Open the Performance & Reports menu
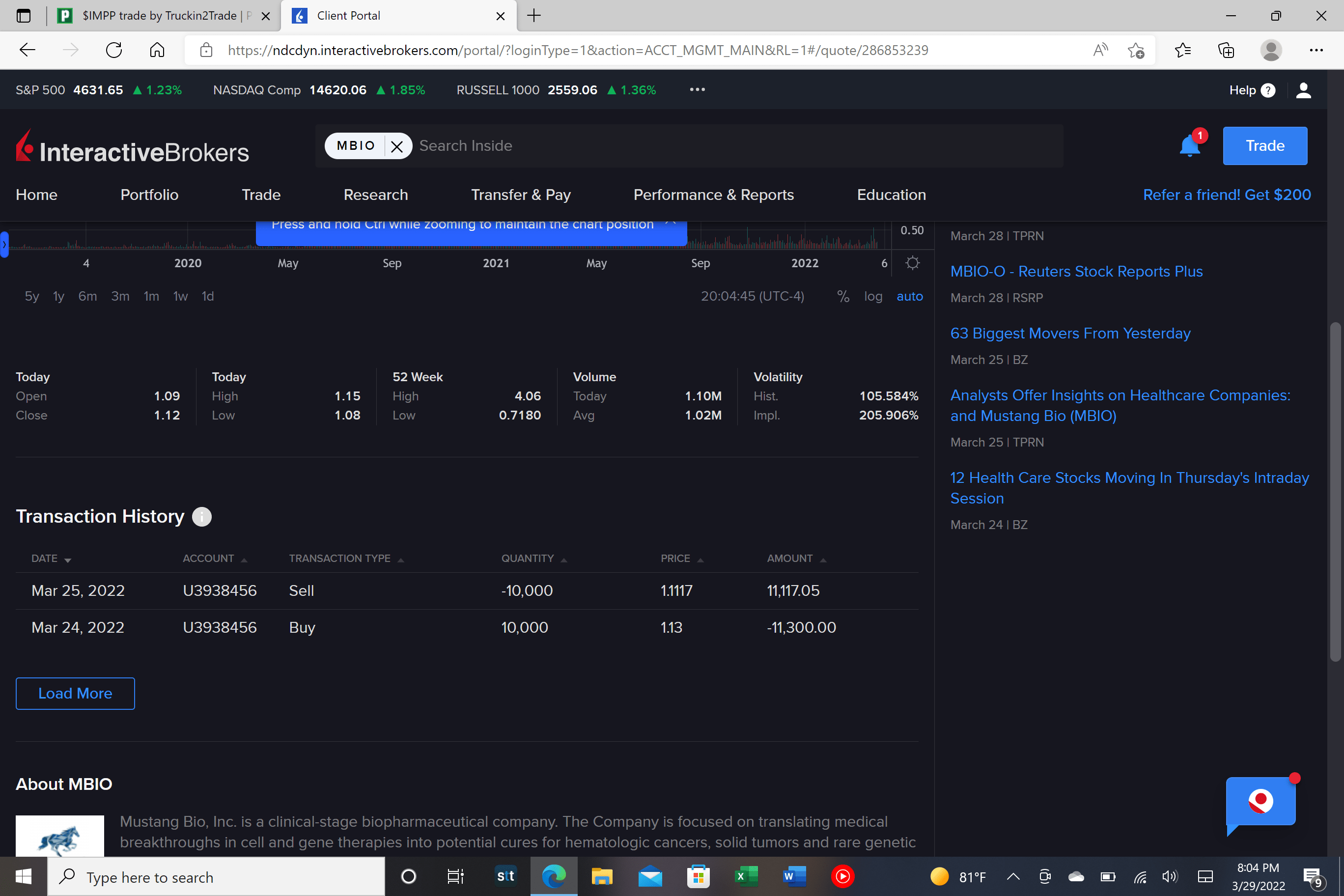Screen dimensions: 1344x896 713,195
